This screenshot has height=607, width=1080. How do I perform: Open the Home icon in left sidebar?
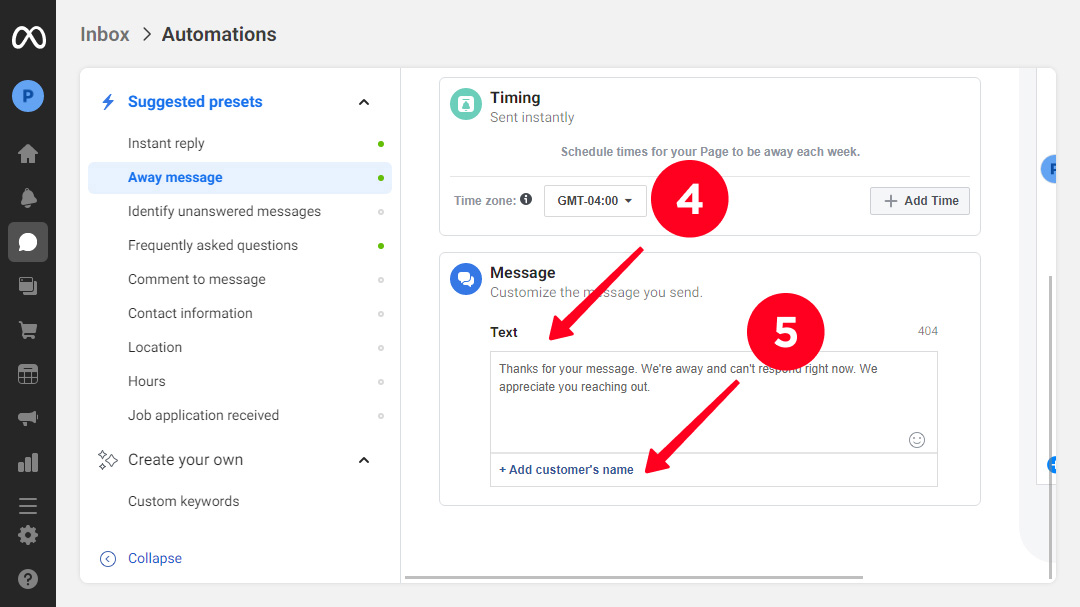(28, 154)
